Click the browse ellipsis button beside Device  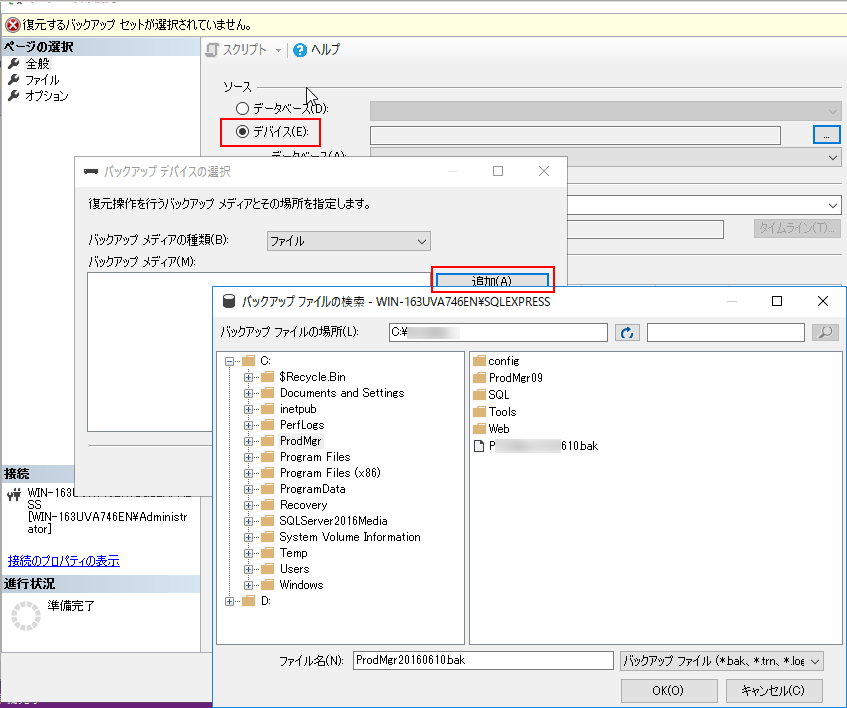point(825,134)
